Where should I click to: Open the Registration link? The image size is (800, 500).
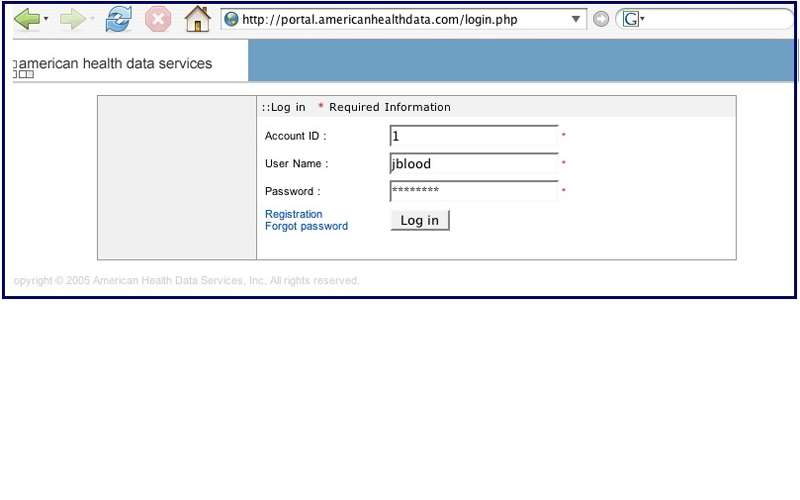click(x=293, y=214)
